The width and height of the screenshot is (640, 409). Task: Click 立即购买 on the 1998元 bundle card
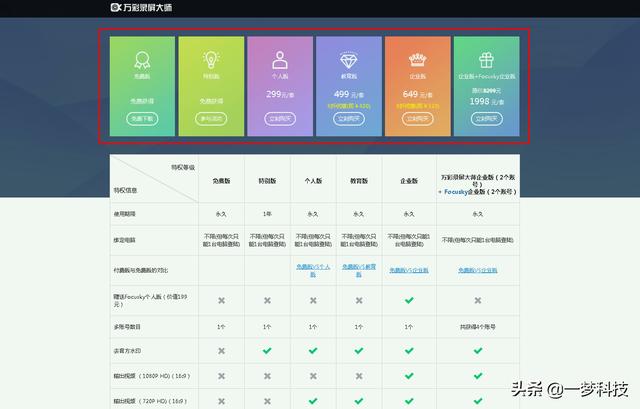pos(487,119)
